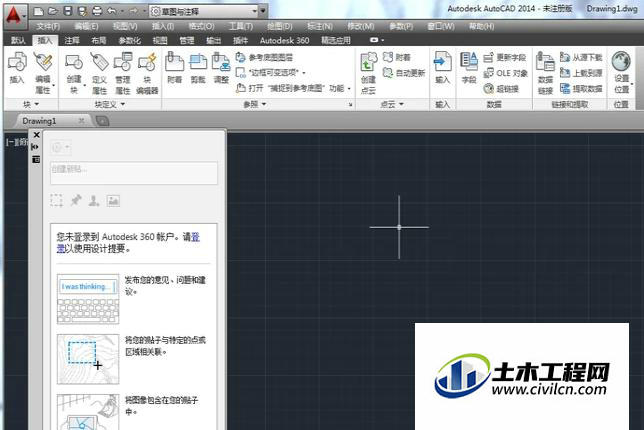Click the Plot printer icon
The image size is (644, 430).
pyautogui.click(x=97, y=11)
